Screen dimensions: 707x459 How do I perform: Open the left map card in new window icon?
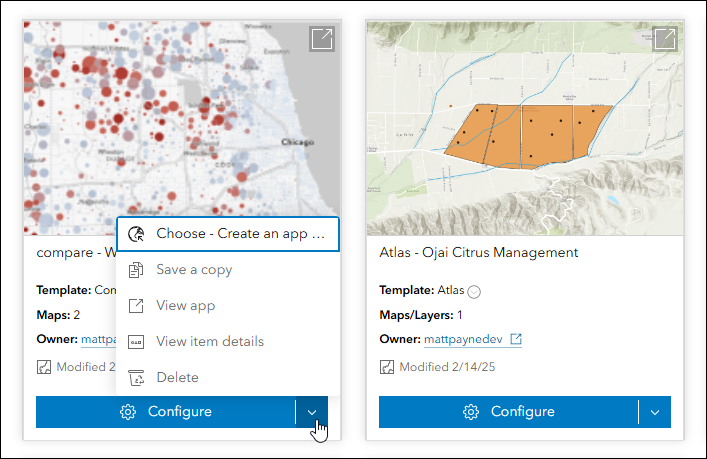(x=322, y=39)
